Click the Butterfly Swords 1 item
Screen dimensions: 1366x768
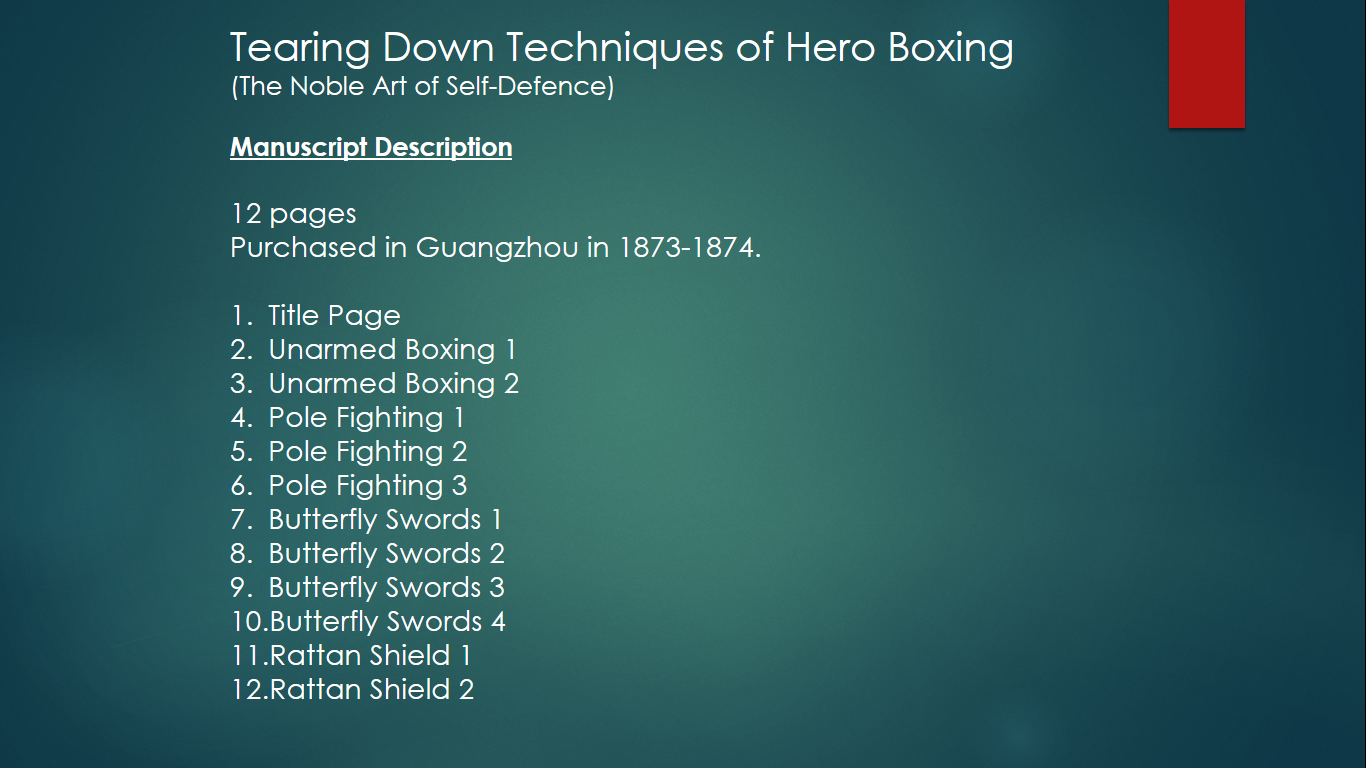[385, 520]
